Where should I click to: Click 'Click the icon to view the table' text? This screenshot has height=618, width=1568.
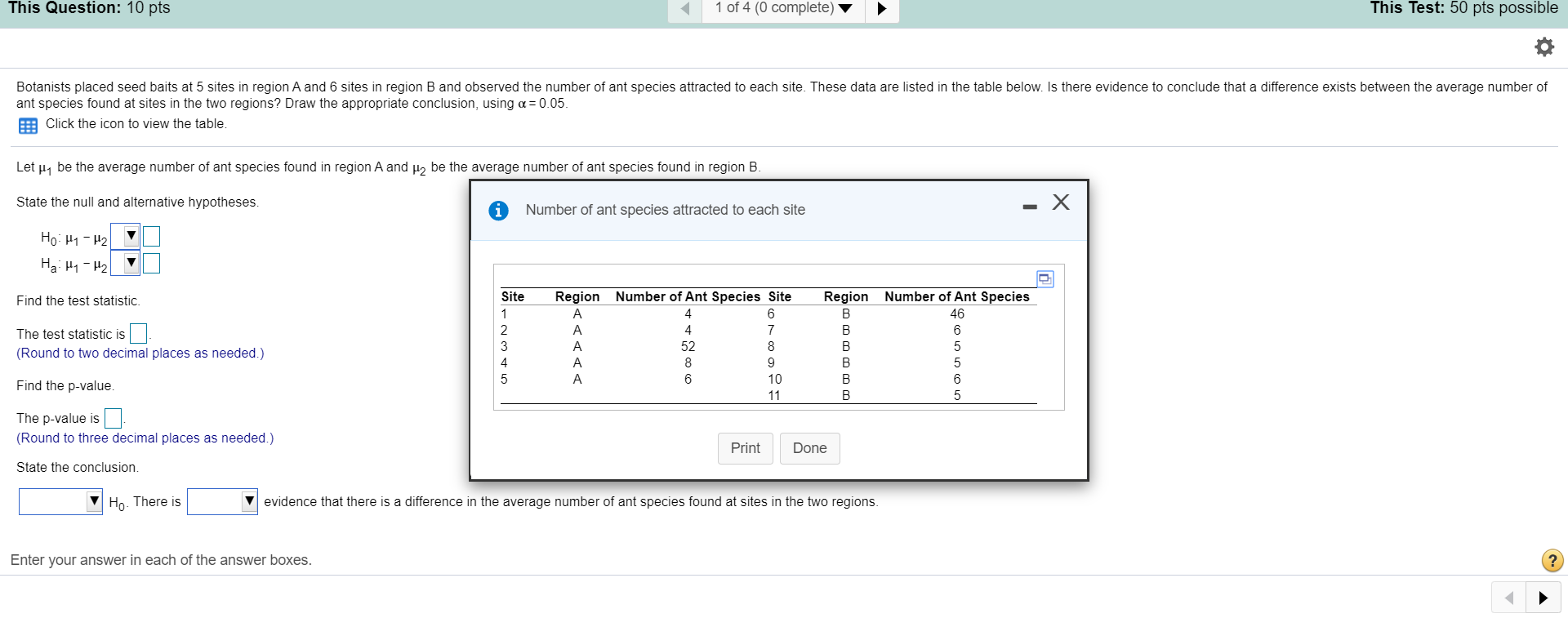tap(136, 124)
